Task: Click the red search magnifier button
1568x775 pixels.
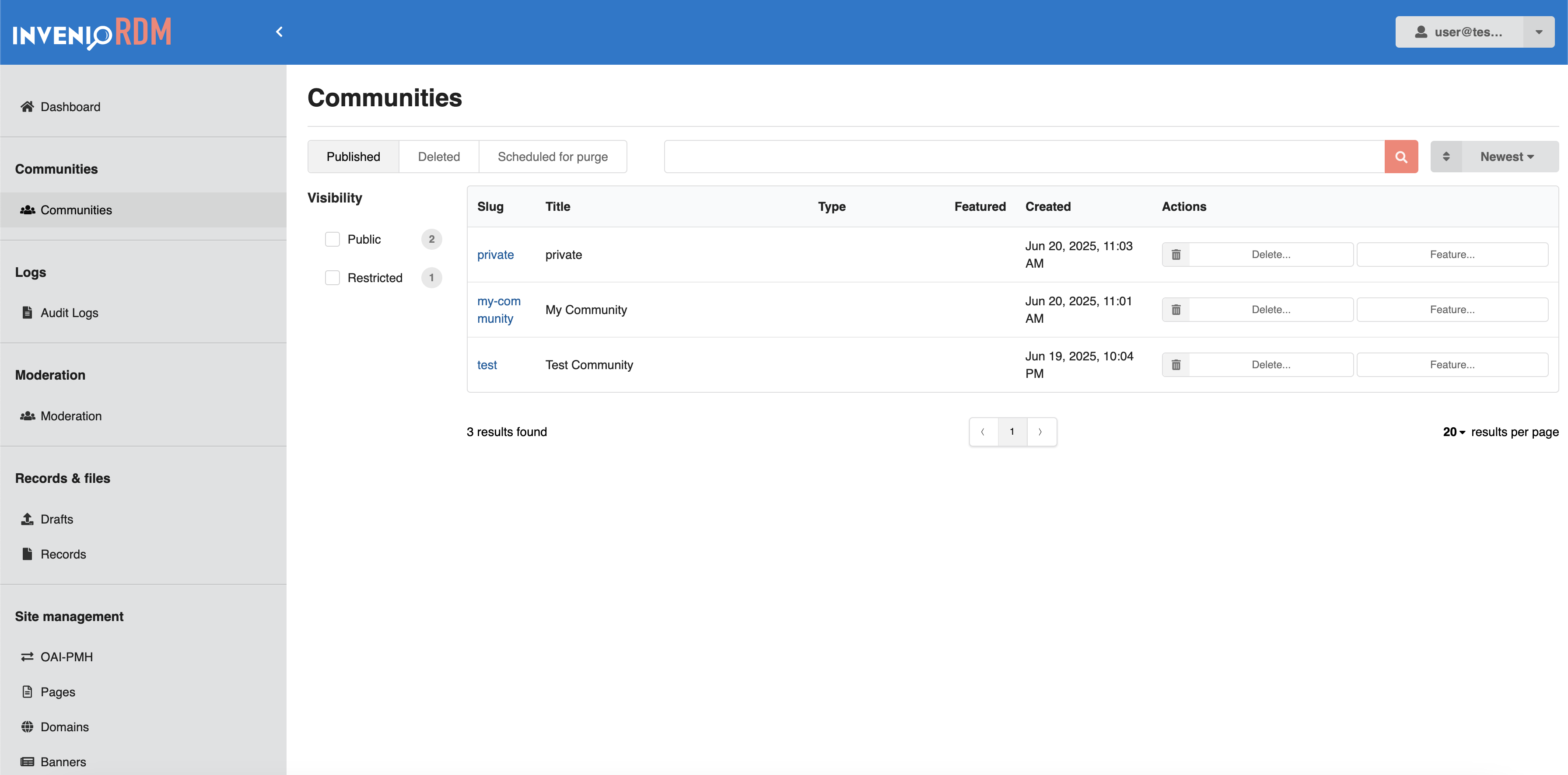Action: click(x=1400, y=157)
